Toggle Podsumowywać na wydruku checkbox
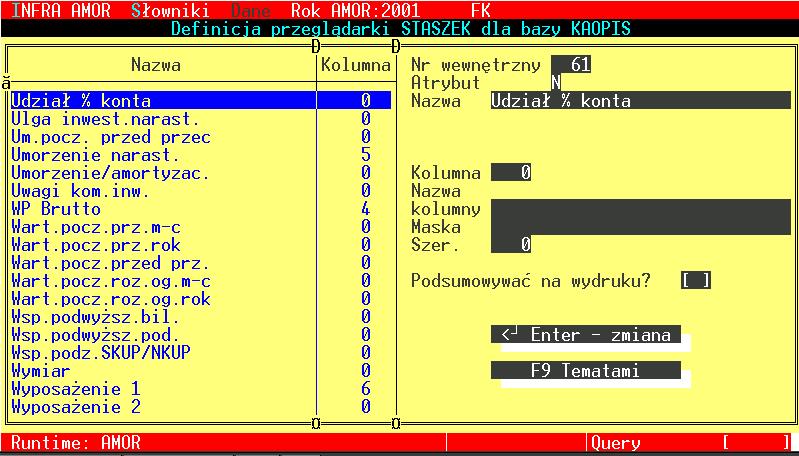Image resolution: width=799 pixels, height=456 pixels. (x=696, y=281)
